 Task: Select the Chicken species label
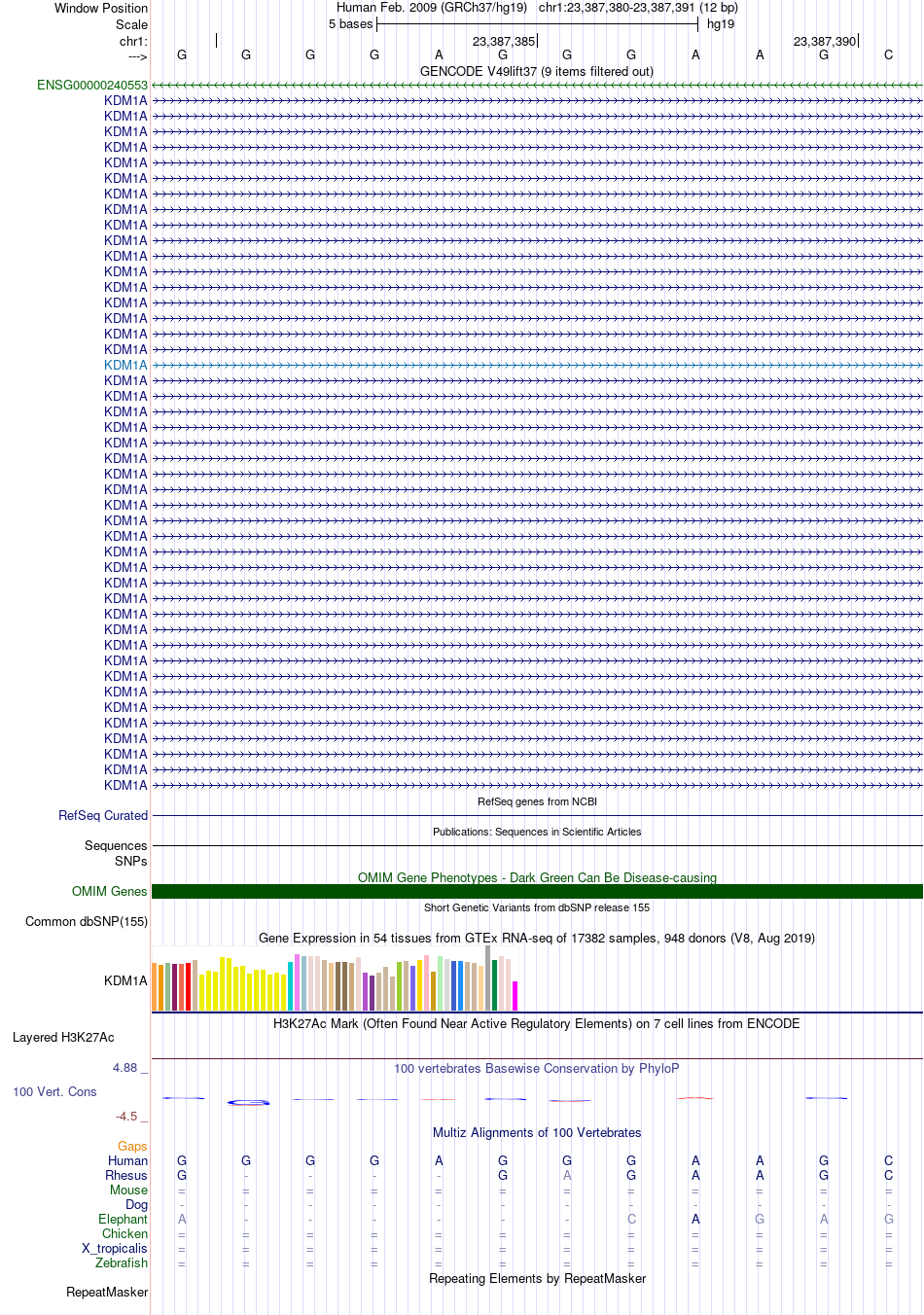pos(125,1234)
